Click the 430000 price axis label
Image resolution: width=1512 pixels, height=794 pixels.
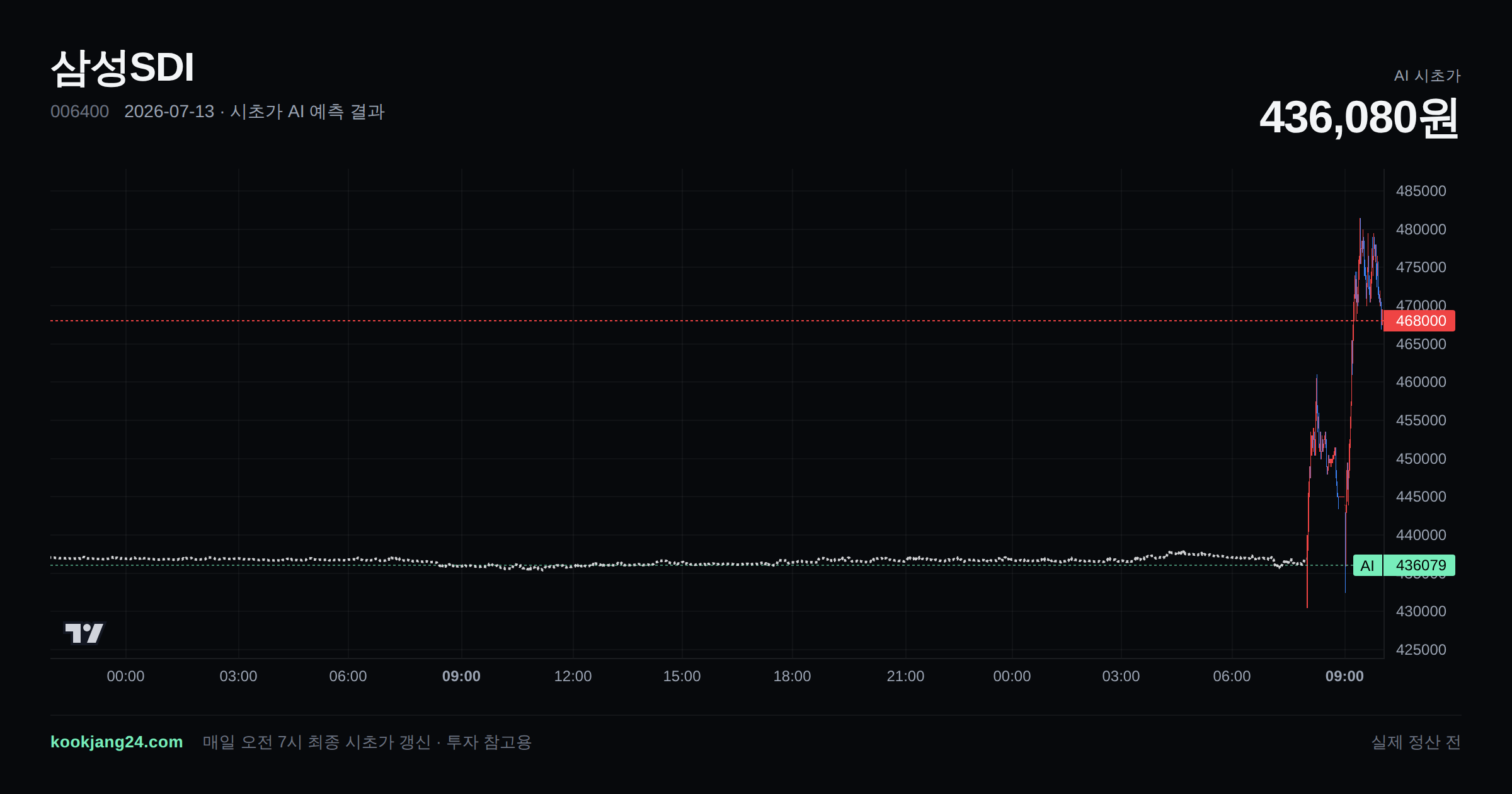click(1421, 611)
